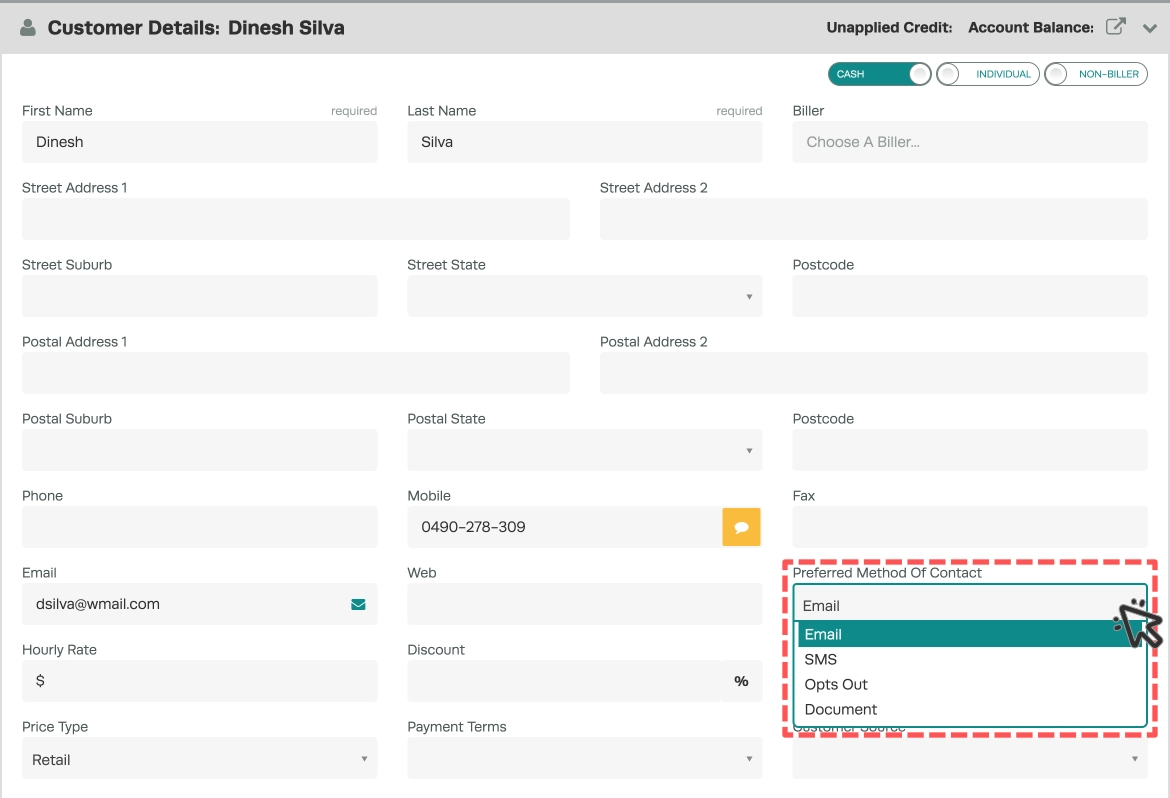1170x798 pixels.
Task: Collapse the Customer Details panel chevron
Action: 1150,28
